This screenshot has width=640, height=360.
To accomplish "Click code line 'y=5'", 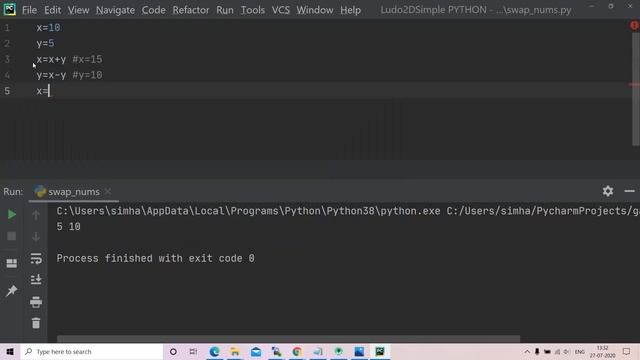I will point(45,43).
